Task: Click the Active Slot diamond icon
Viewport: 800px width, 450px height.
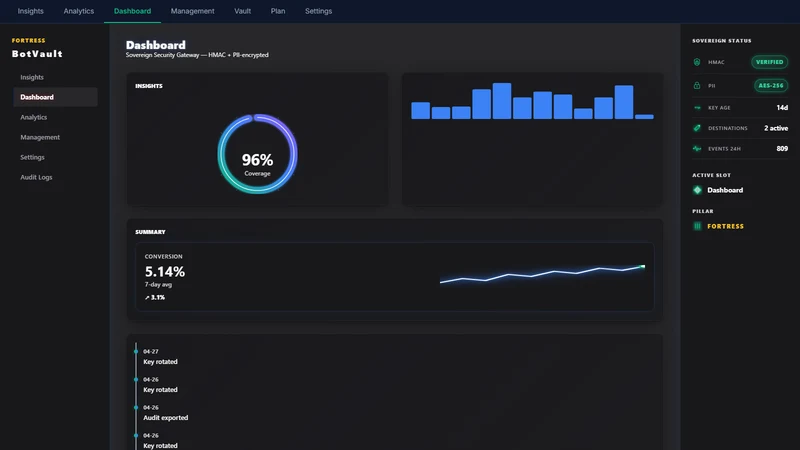Action: pos(697,190)
